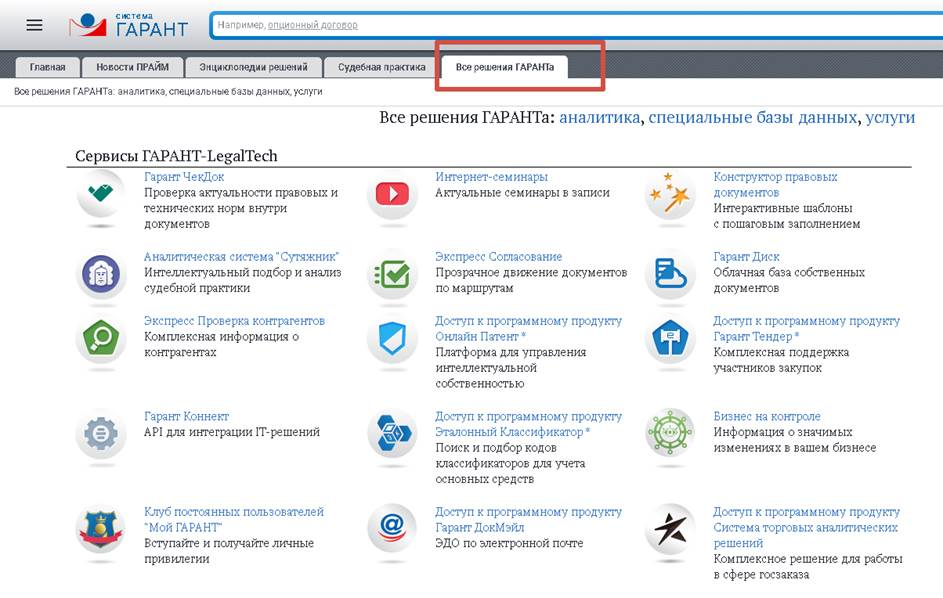943x598 pixels.
Task: Open Аналитическая система "Сутяжник" link
Action: 241,257
